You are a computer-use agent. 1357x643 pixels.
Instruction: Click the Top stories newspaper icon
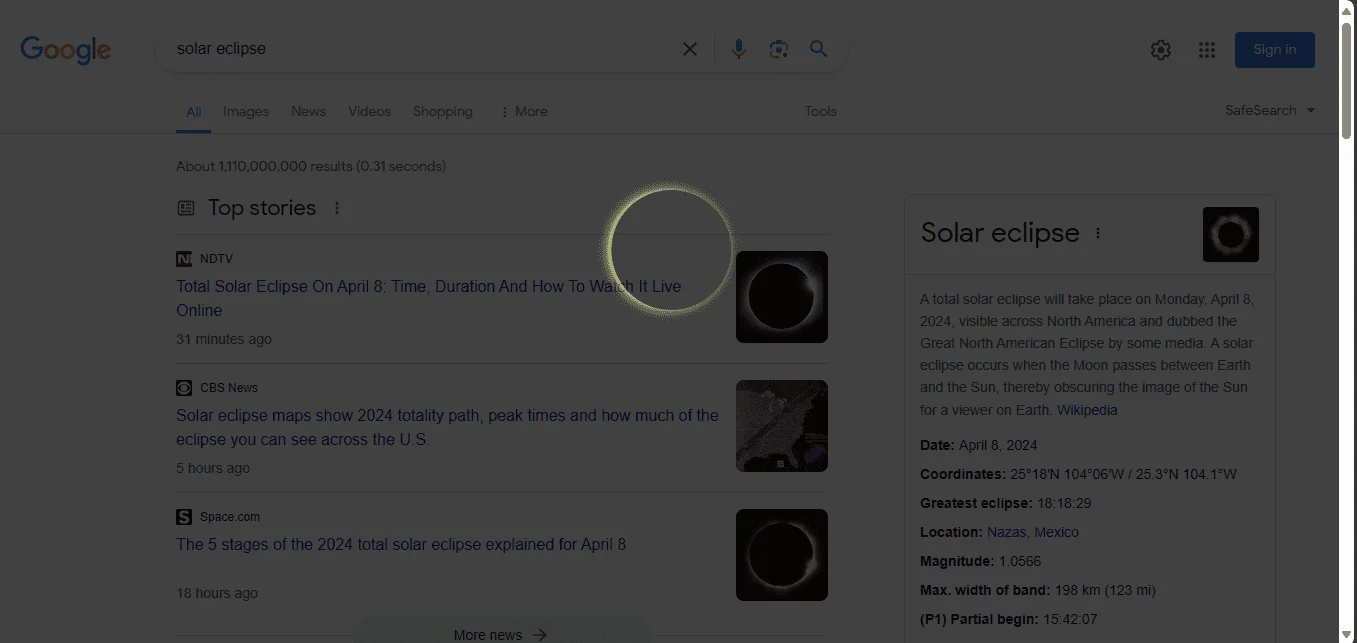point(186,208)
